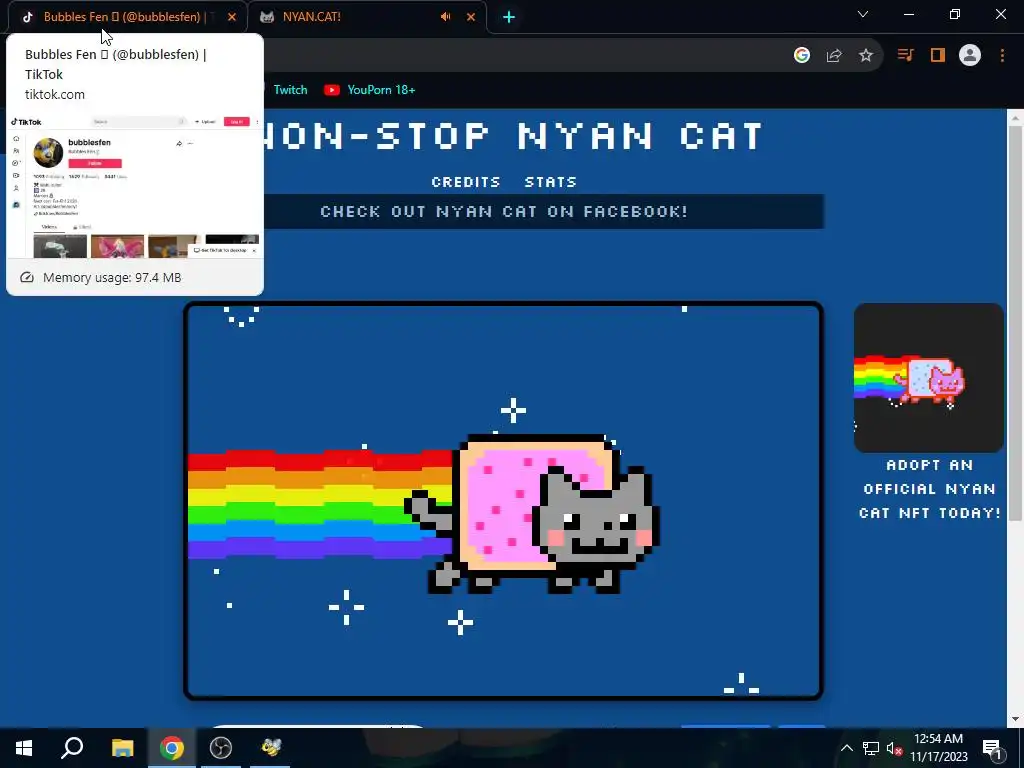The width and height of the screenshot is (1024, 768).
Task: Open the media controls icon
Action: tap(905, 56)
